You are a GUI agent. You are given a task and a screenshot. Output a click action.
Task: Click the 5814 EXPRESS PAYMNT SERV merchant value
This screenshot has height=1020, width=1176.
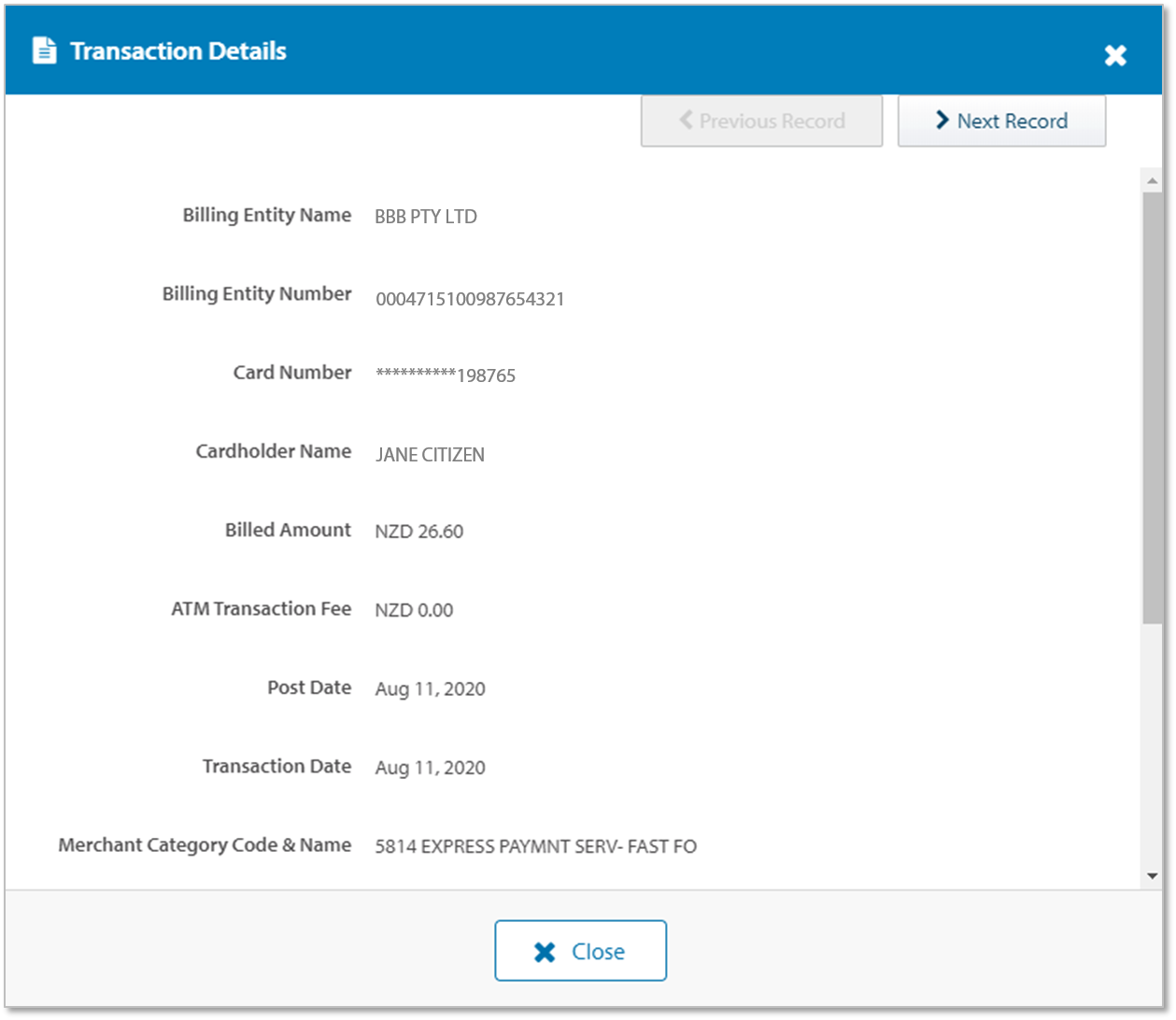tap(535, 847)
